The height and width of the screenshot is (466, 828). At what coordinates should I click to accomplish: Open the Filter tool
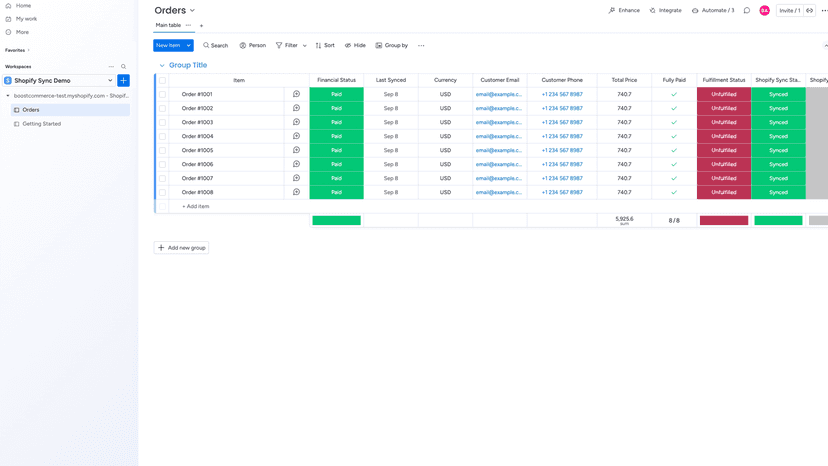[x=287, y=45]
